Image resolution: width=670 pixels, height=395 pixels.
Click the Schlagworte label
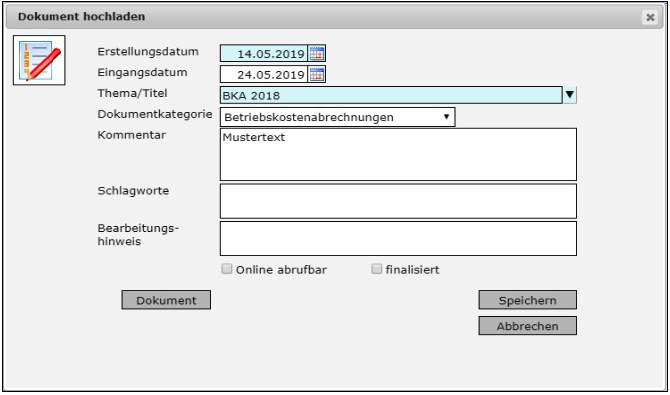point(133,191)
